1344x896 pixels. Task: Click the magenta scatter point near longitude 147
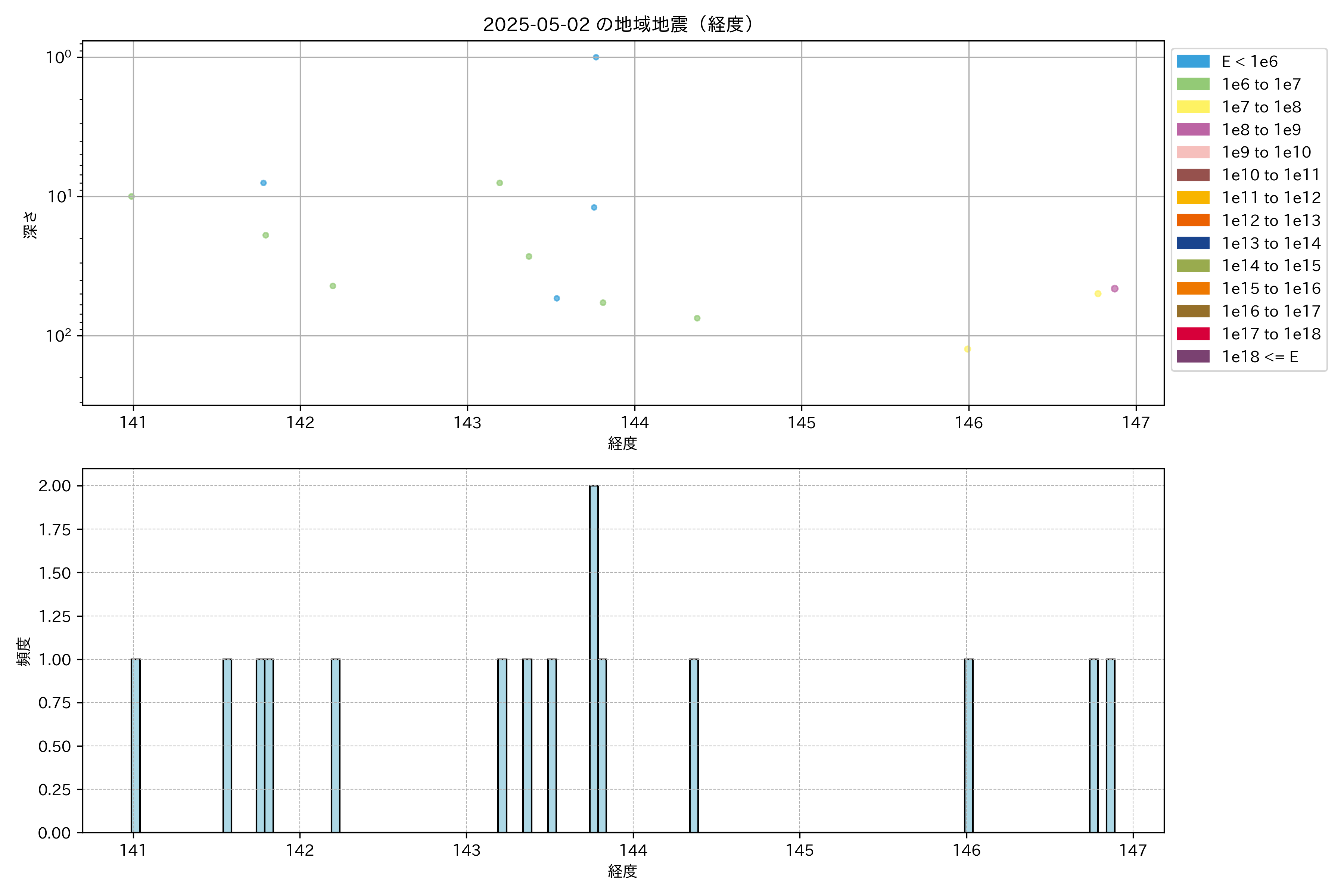[x=1114, y=289]
